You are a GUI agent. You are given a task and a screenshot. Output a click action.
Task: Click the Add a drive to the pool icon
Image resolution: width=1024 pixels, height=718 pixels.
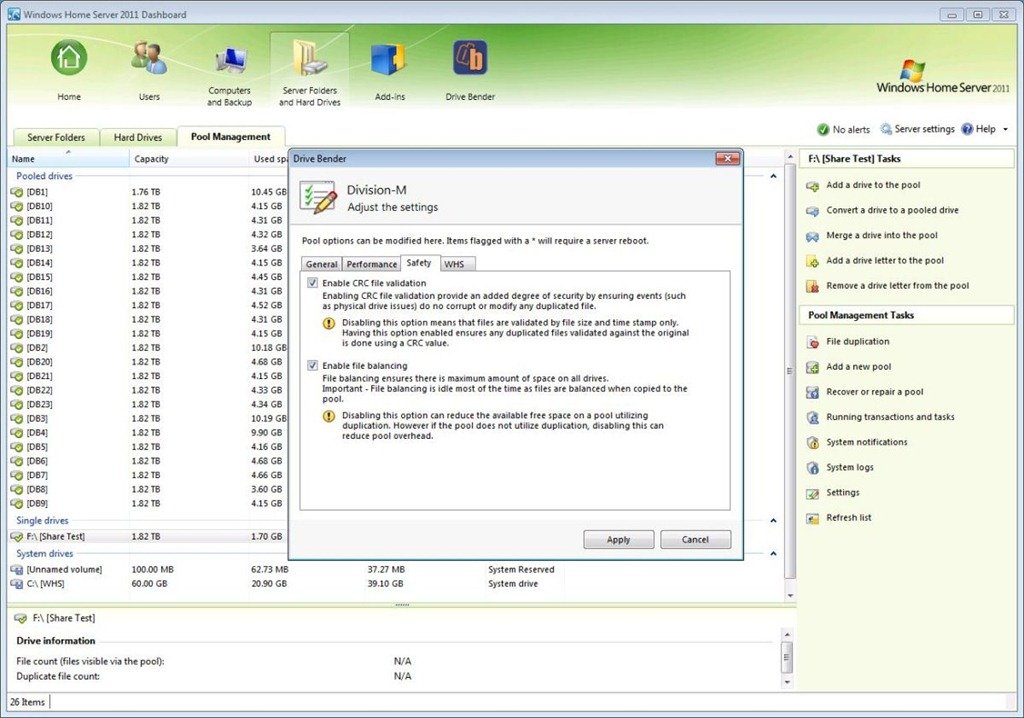click(x=812, y=186)
